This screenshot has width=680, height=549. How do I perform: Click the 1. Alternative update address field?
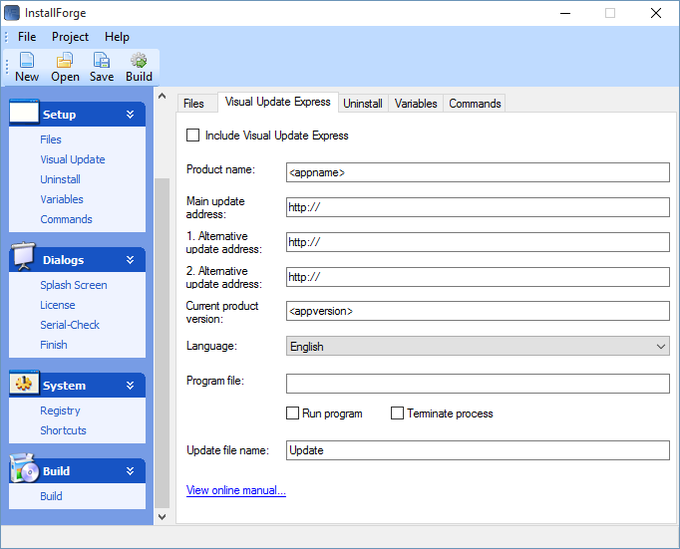[x=477, y=242]
